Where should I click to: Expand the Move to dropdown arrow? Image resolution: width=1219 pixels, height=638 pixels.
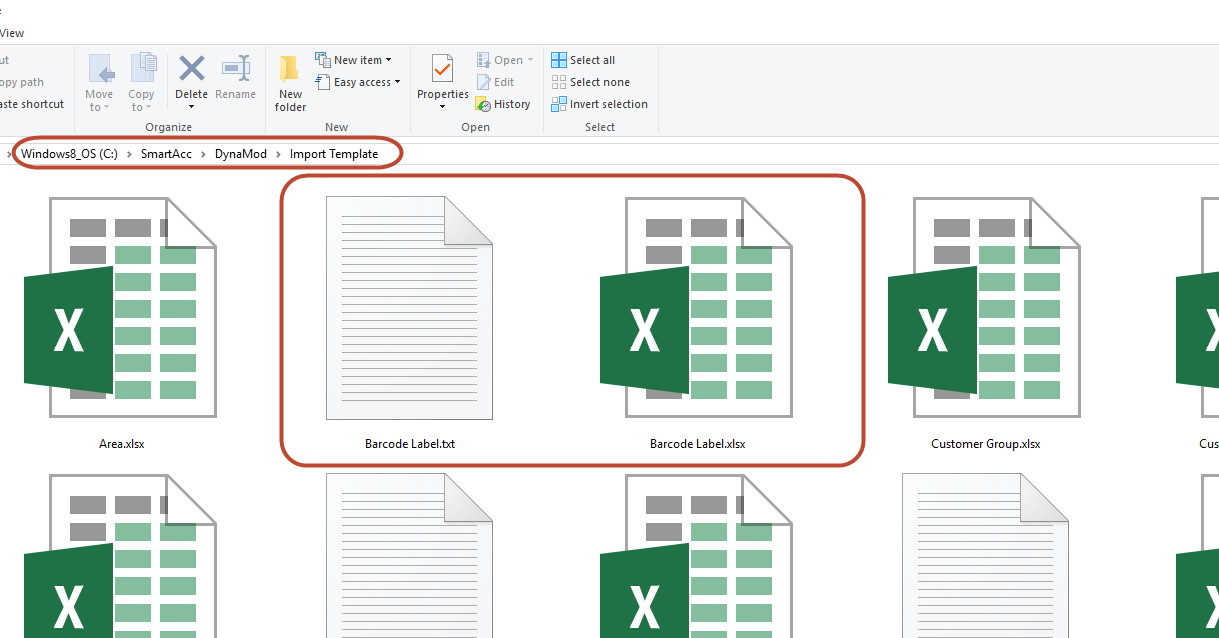tap(107, 108)
